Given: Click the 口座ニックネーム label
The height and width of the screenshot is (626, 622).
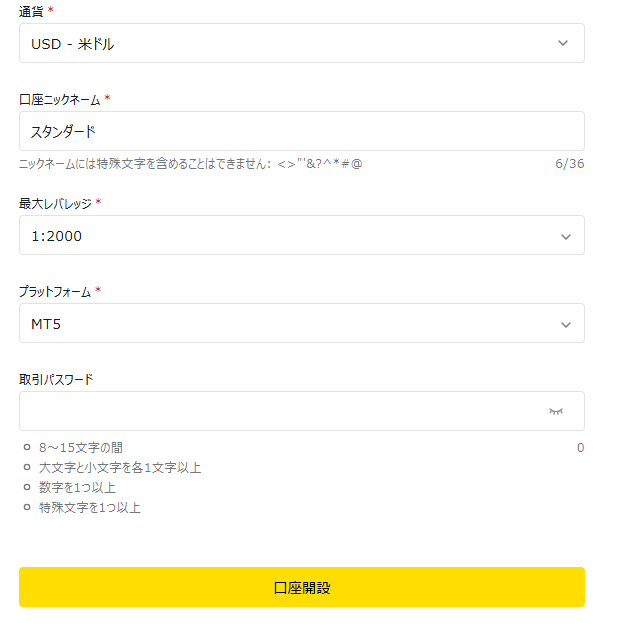Looking at the screenshot, I should pyautogui.click(x=60, y=99).
